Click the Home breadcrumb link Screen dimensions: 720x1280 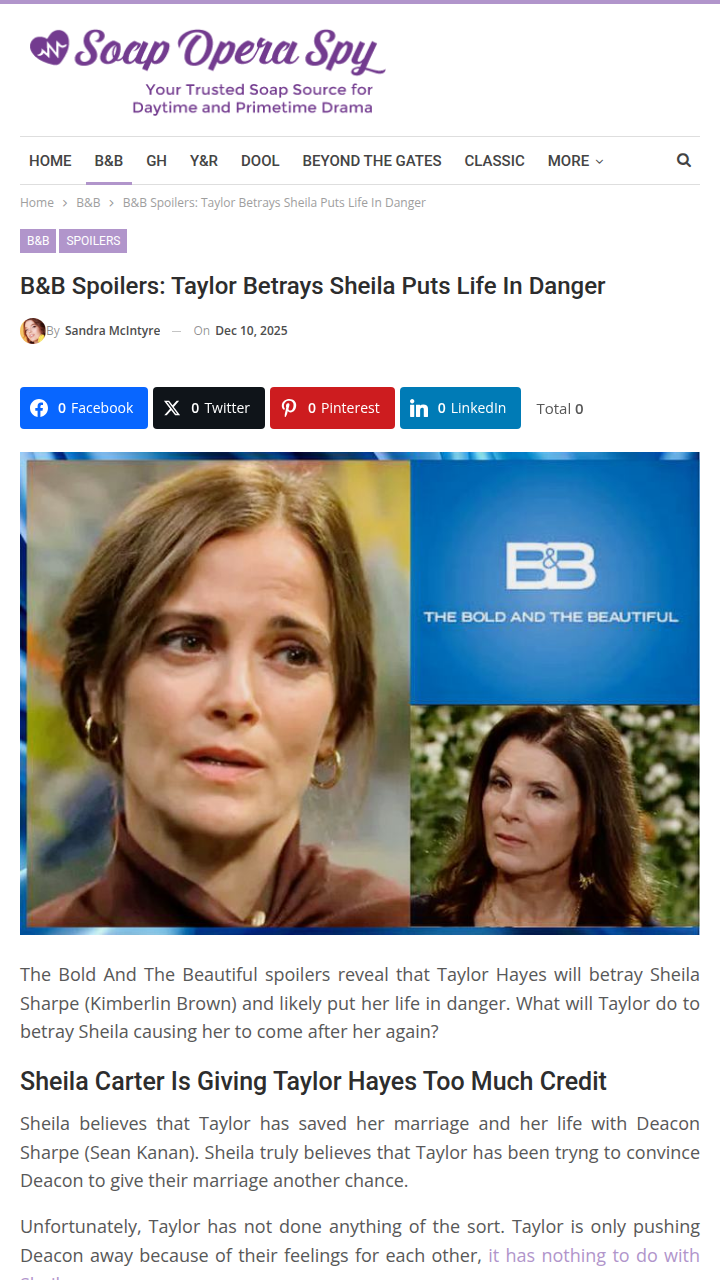click(x=37, y=202)
